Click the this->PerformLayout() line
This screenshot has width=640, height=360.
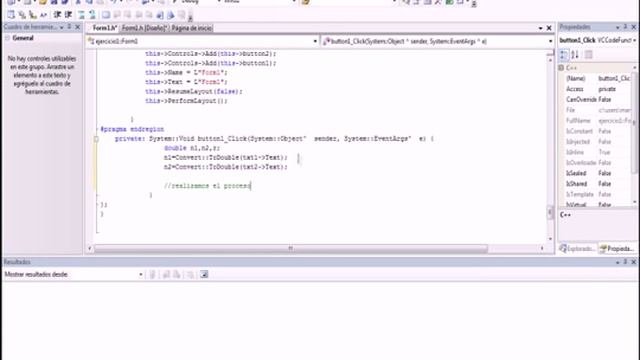pyautogui.click(x=187, y=101)
